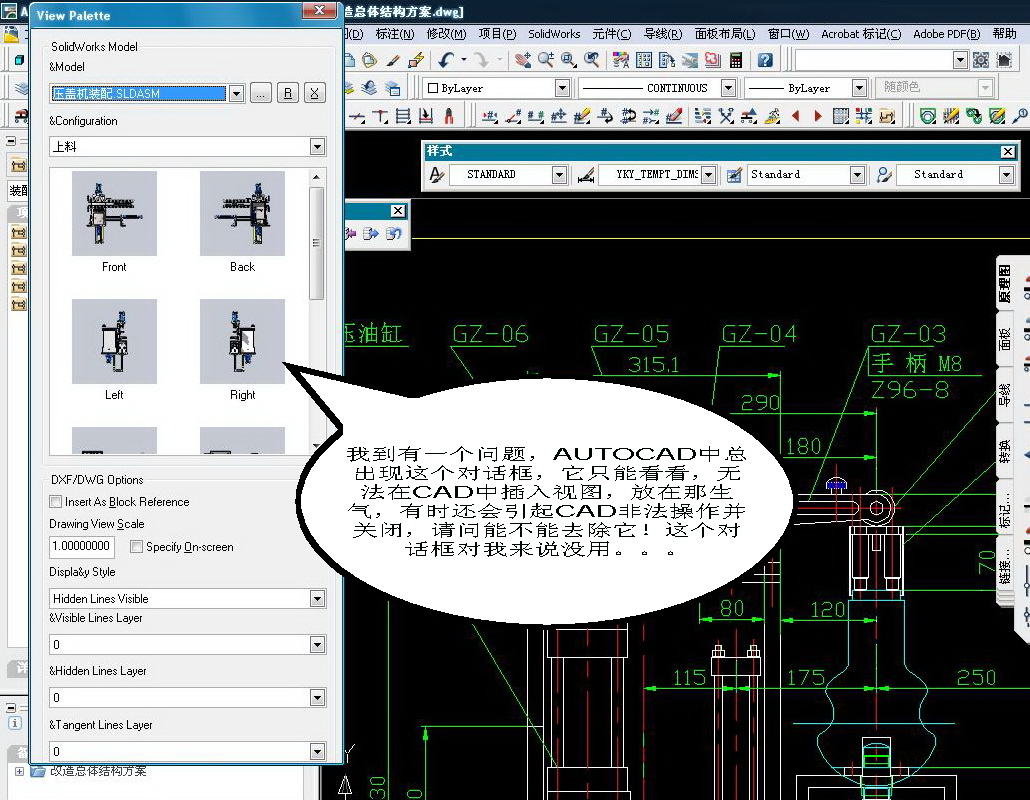Open the Model file dropdown arrow
Image resolution: width=1030 pixels, height=800 pixels.
236,94
